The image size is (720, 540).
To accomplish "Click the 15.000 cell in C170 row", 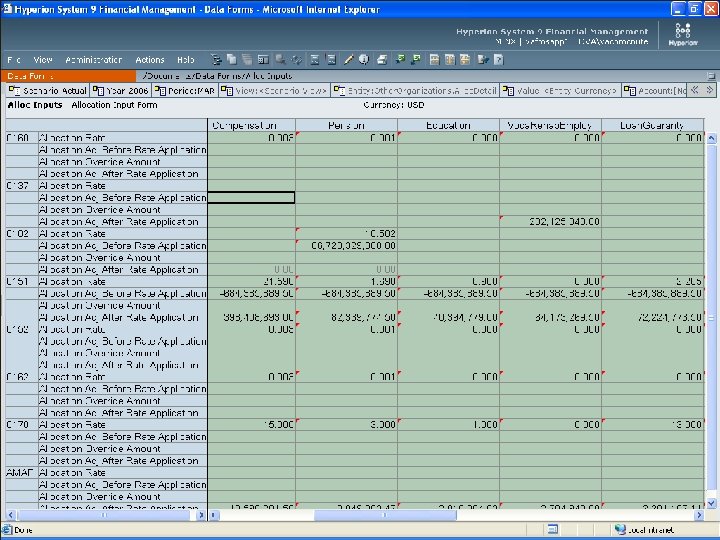I will (251, 424).
